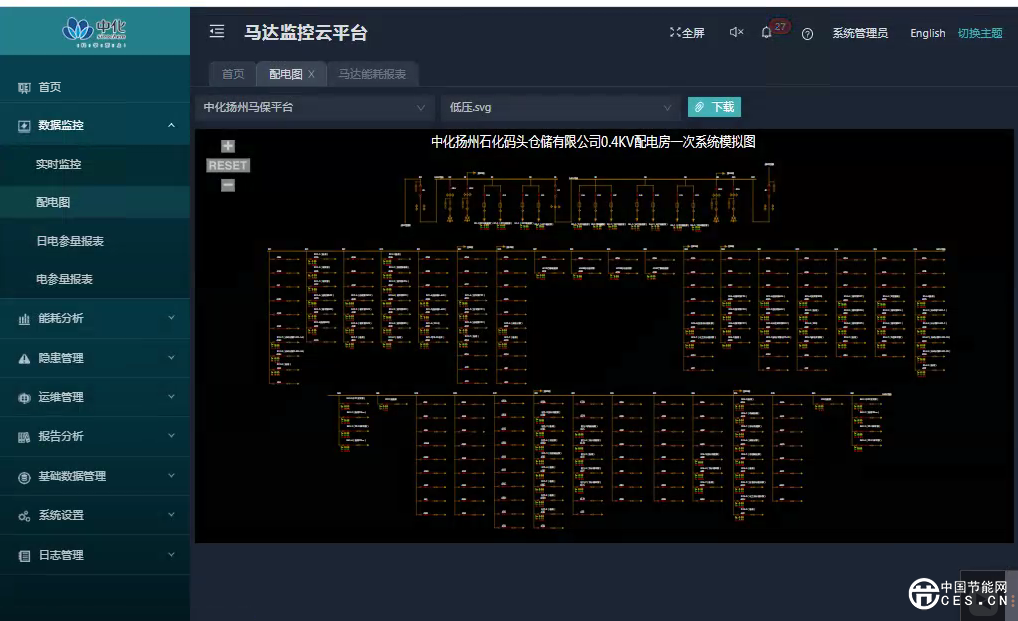Zoom in the diagram with plus button
Screen dimensions: 1018x621
[228, 146]
